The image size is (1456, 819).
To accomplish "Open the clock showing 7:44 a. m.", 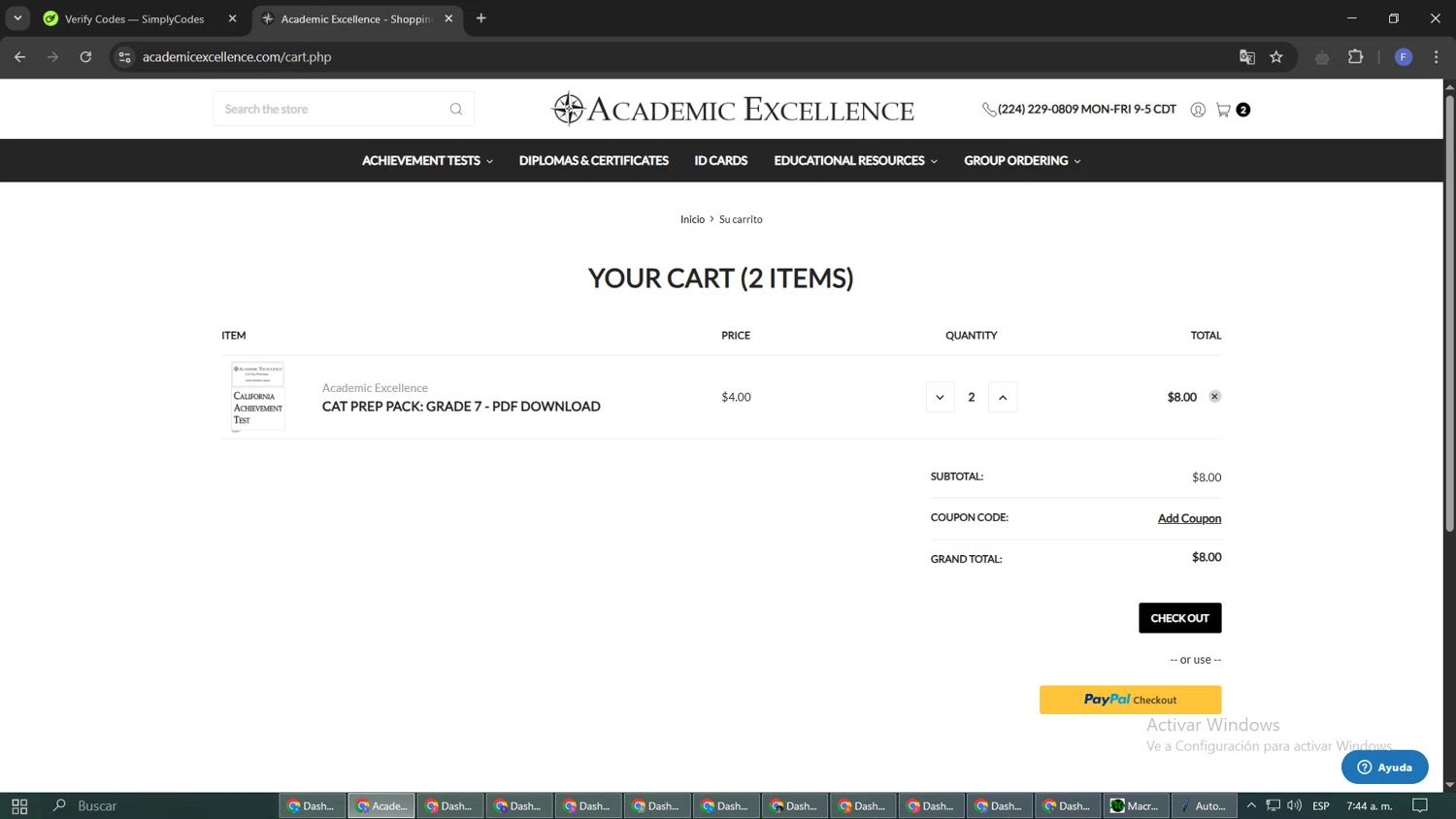I will [1370, 805].
